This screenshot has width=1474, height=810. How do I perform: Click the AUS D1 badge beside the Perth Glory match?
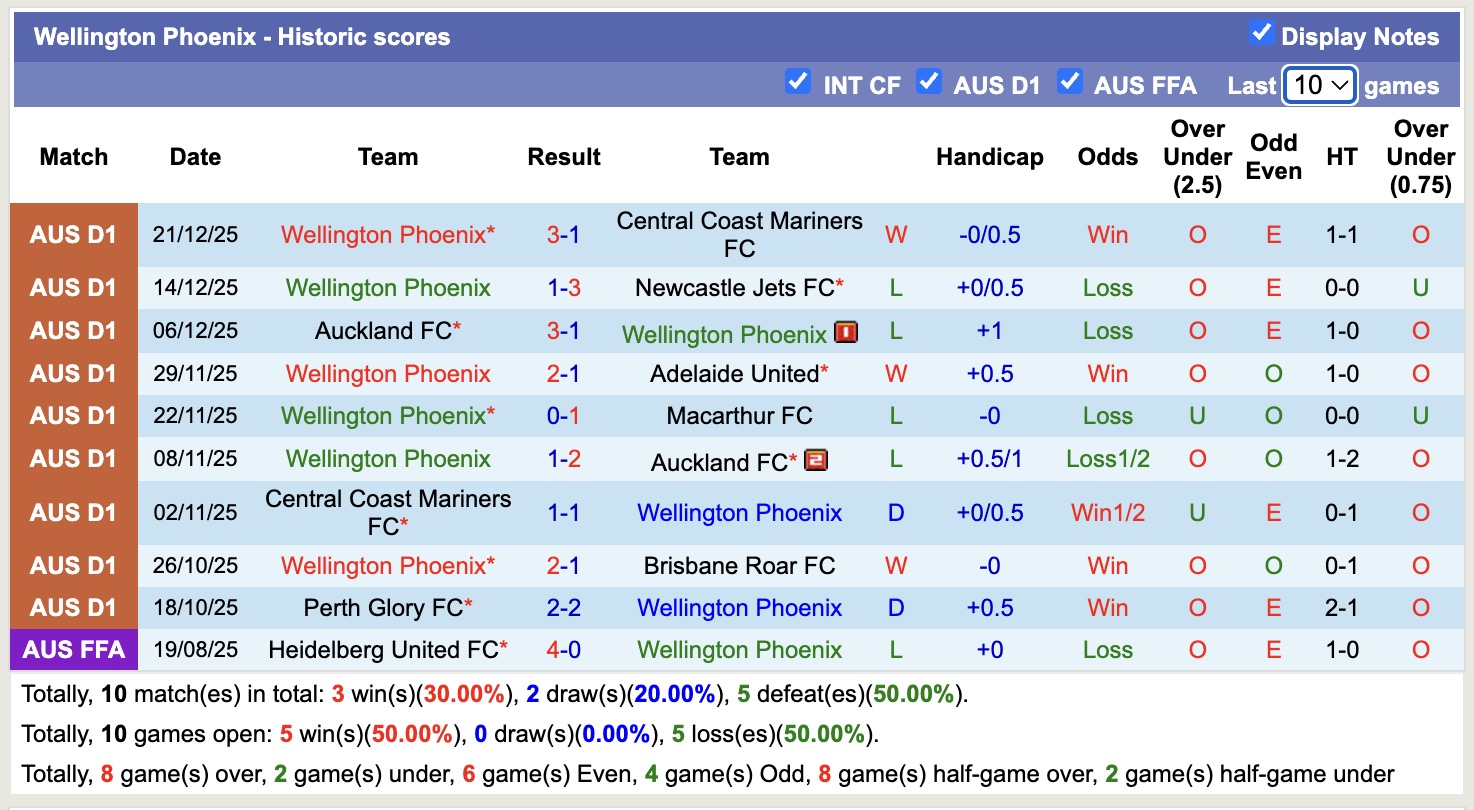(74, 607)
